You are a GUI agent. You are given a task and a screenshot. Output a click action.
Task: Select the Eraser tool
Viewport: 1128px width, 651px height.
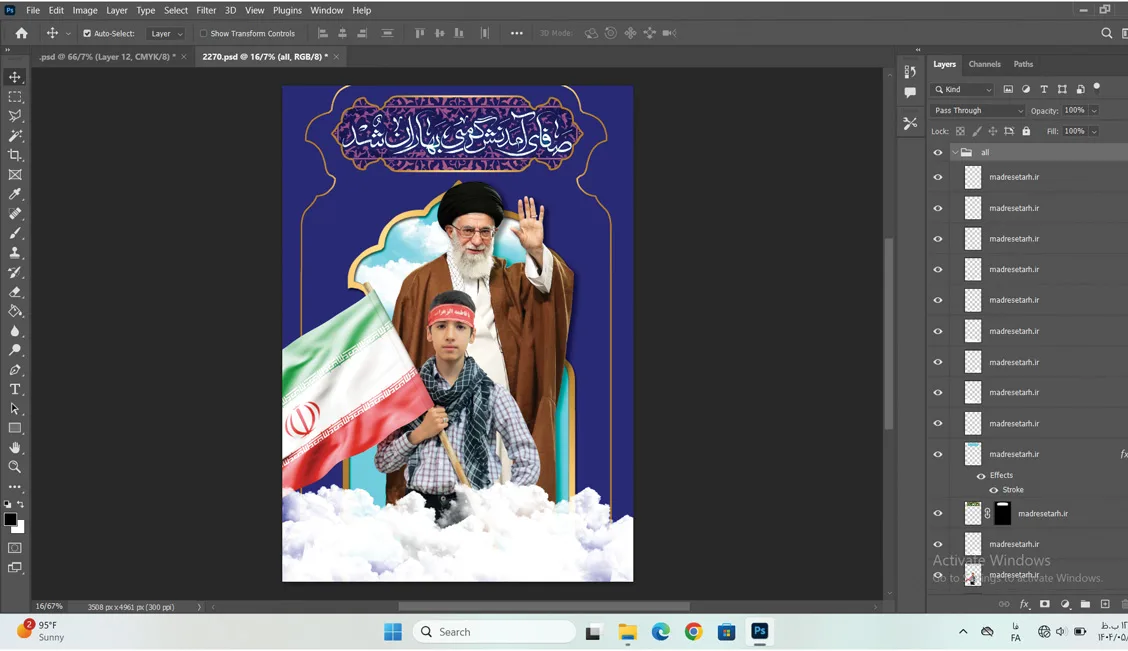(x=14, y=291)
